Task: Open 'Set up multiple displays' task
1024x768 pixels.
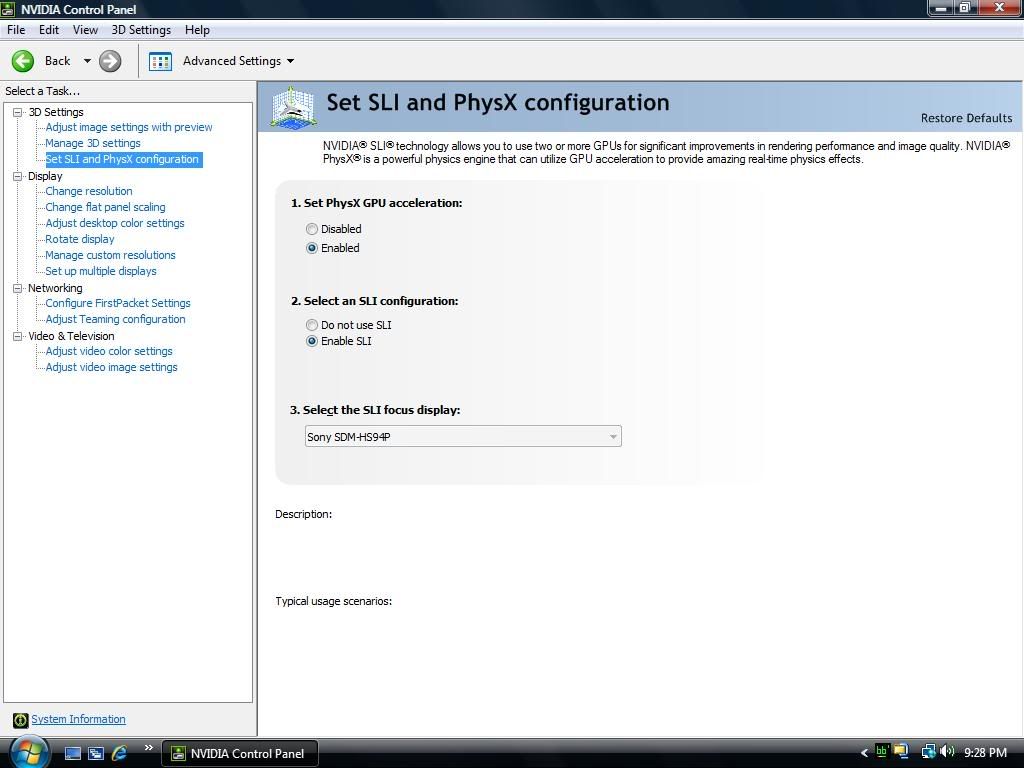Action: click(101, 271)
